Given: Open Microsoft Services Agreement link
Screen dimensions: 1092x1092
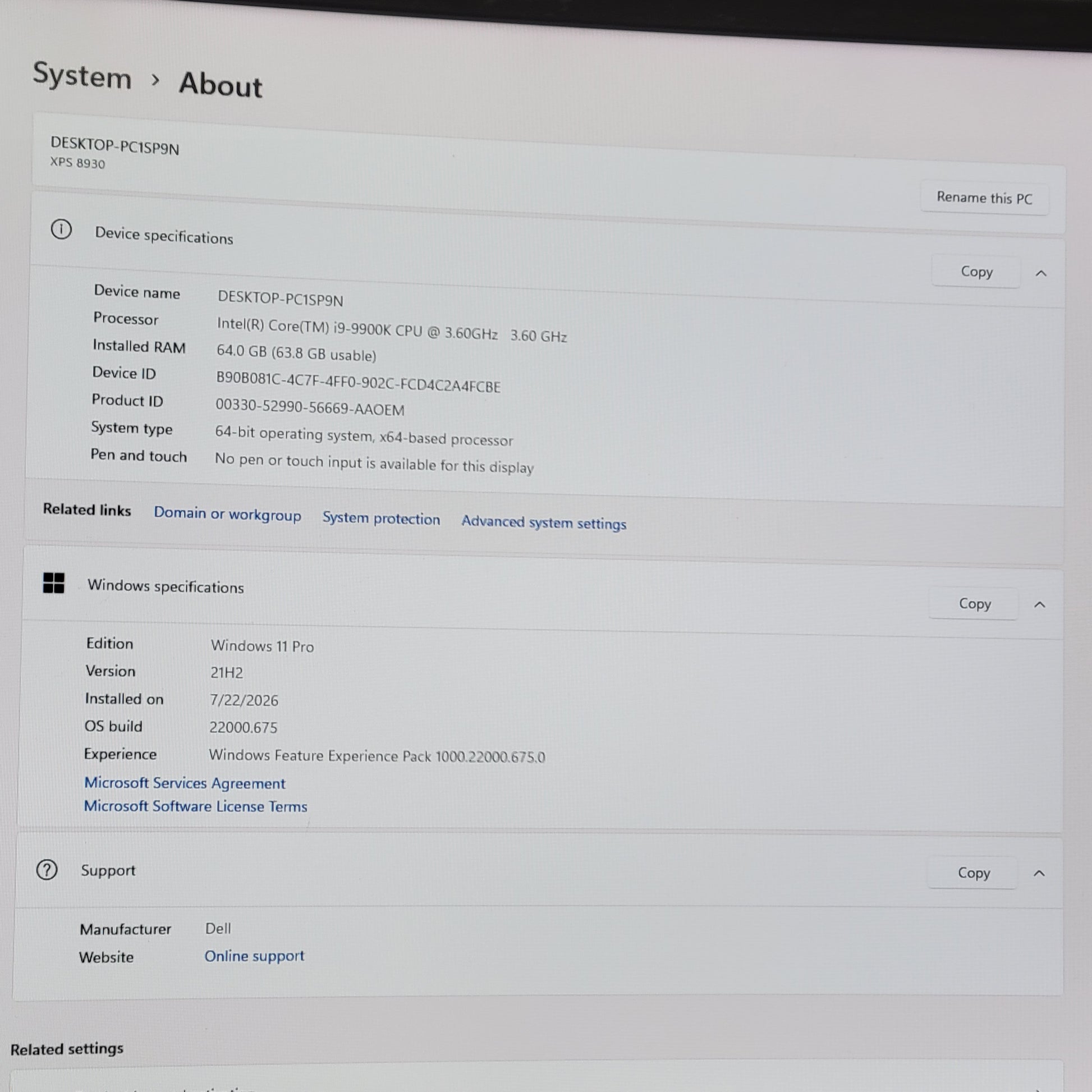Looking at the screenshot, I should click(x=185, y=783).
